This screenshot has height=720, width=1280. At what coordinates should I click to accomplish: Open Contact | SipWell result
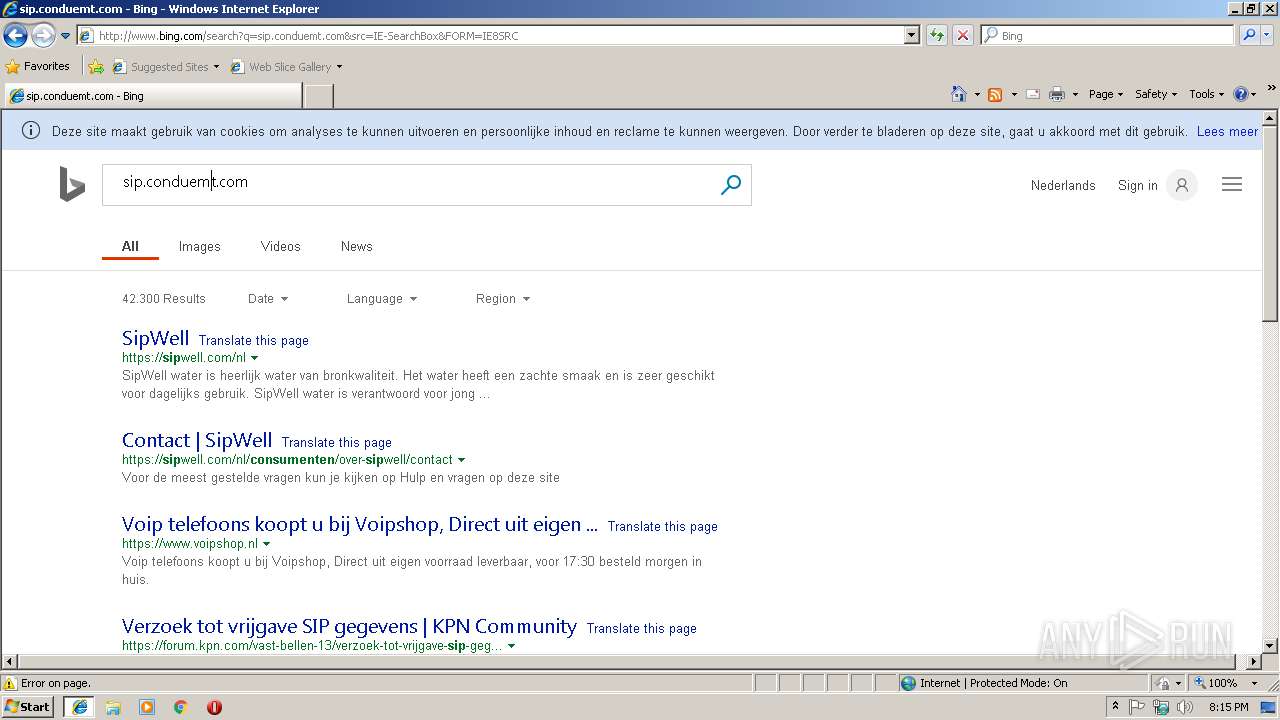pos(197,440)
